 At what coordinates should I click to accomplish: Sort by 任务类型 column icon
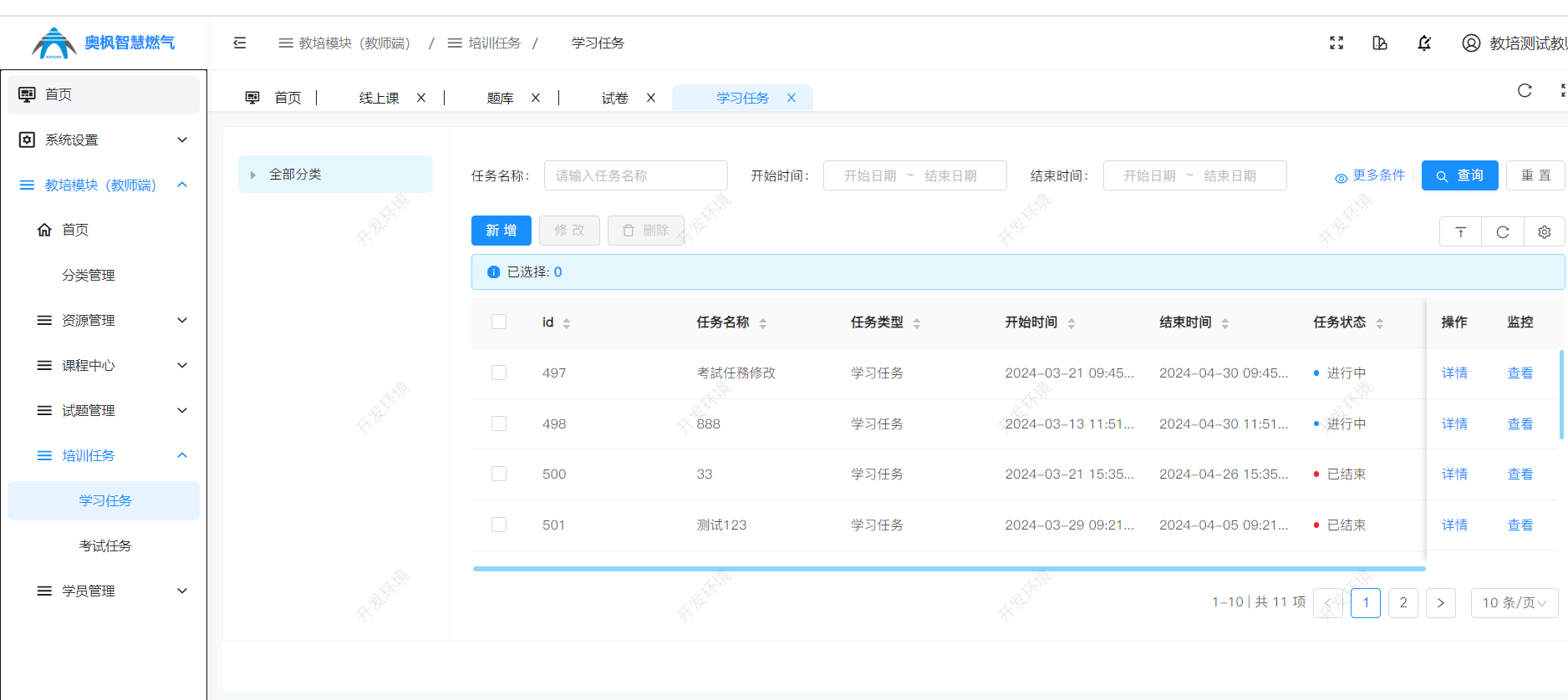pos(917,323)
